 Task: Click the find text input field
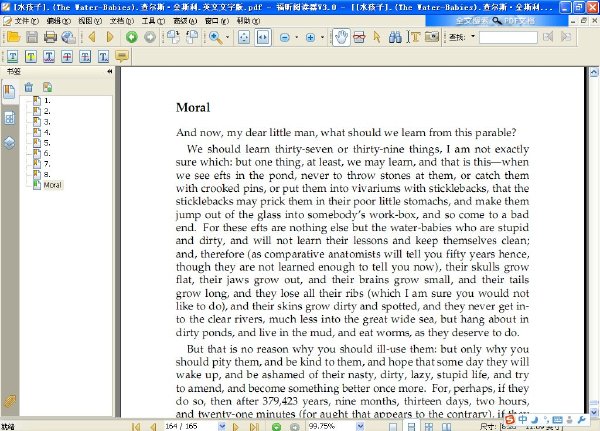[508, 37]
